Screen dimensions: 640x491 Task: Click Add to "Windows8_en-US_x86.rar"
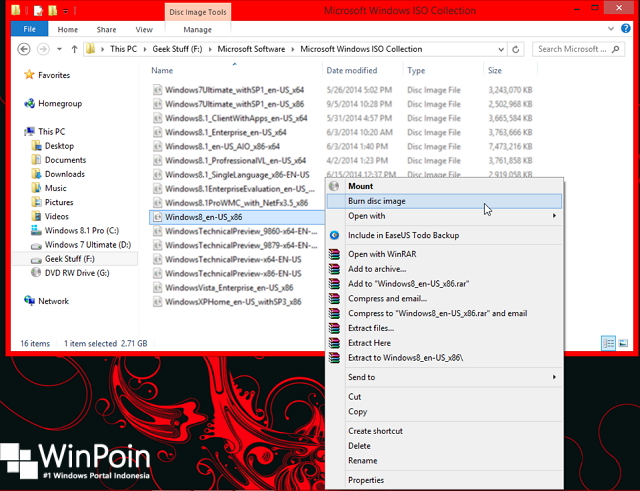444,284
